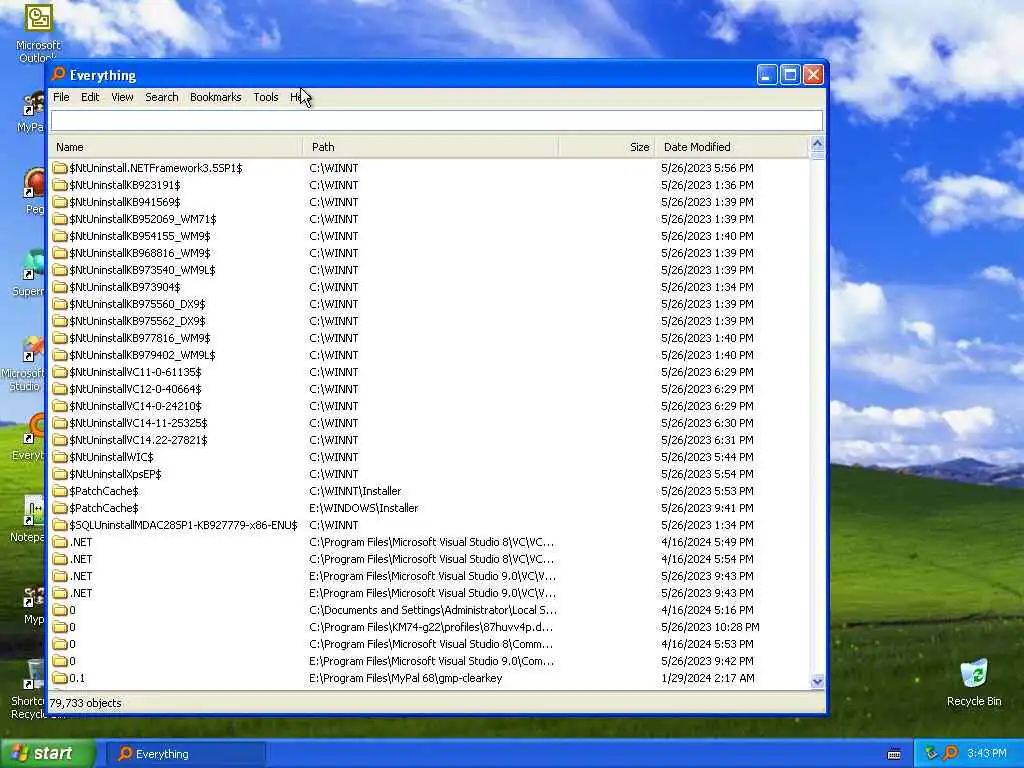Select folder icon of $NtUninstall.NETFramework3.5SP1$
The height and width of the screenshot is (768, 1024).
pyautogui.click(x=60, y=168)
